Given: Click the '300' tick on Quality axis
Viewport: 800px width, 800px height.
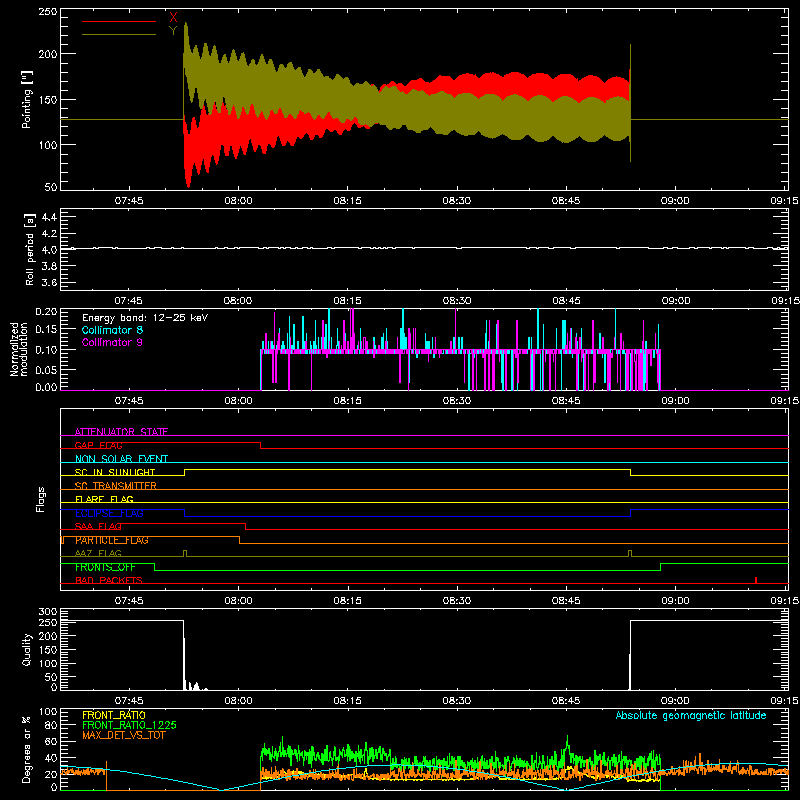Looking at the screenshot, I should coord(48,612).
